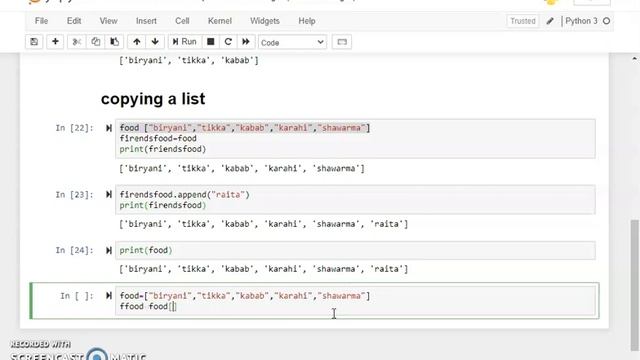Run cell In [22] using its run icon
Viewport: 640px width, 360px height.
point(109,128)
